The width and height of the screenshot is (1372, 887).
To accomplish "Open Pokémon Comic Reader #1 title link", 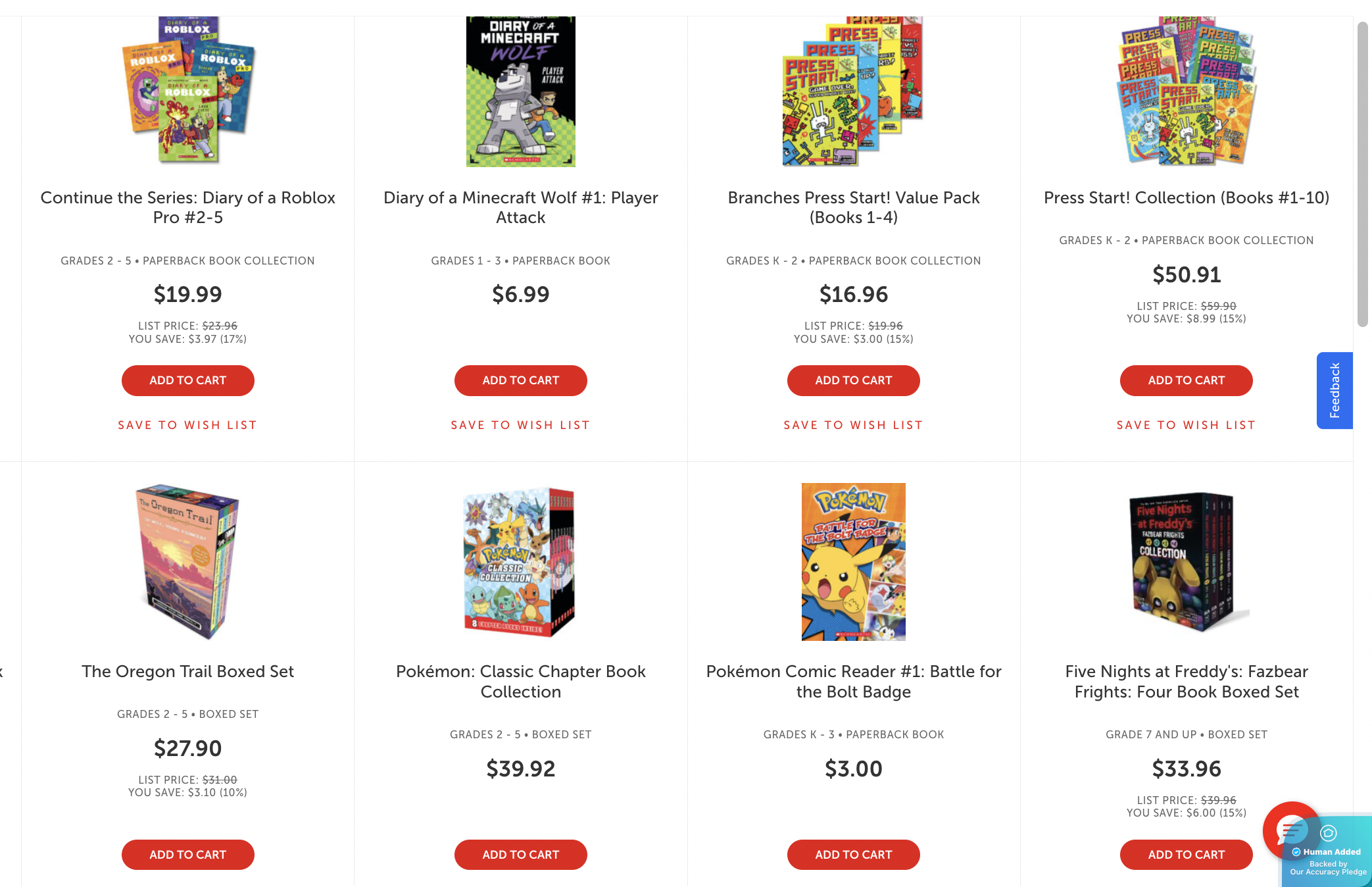I will pos(853,682).
